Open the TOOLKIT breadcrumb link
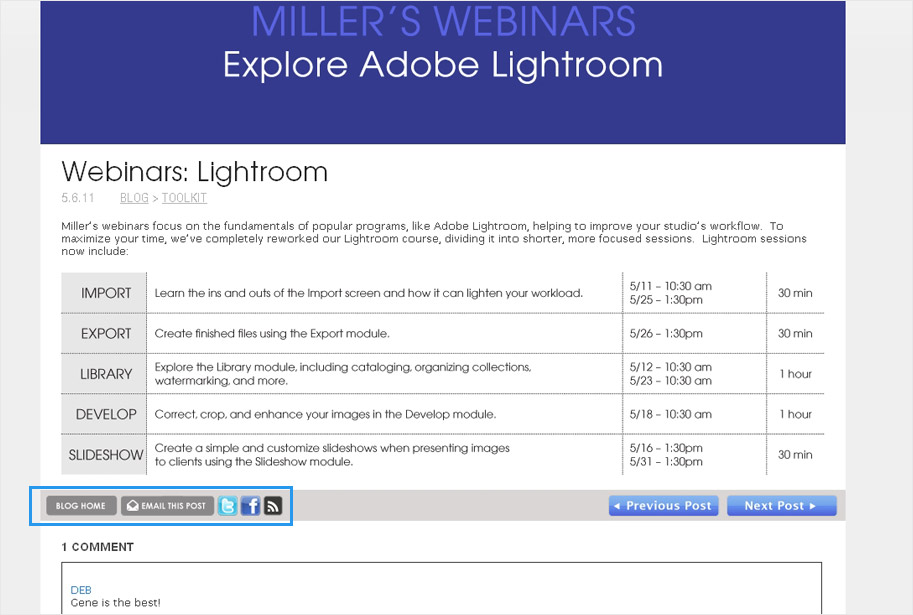Screen dimensions: 913x615 184,198
